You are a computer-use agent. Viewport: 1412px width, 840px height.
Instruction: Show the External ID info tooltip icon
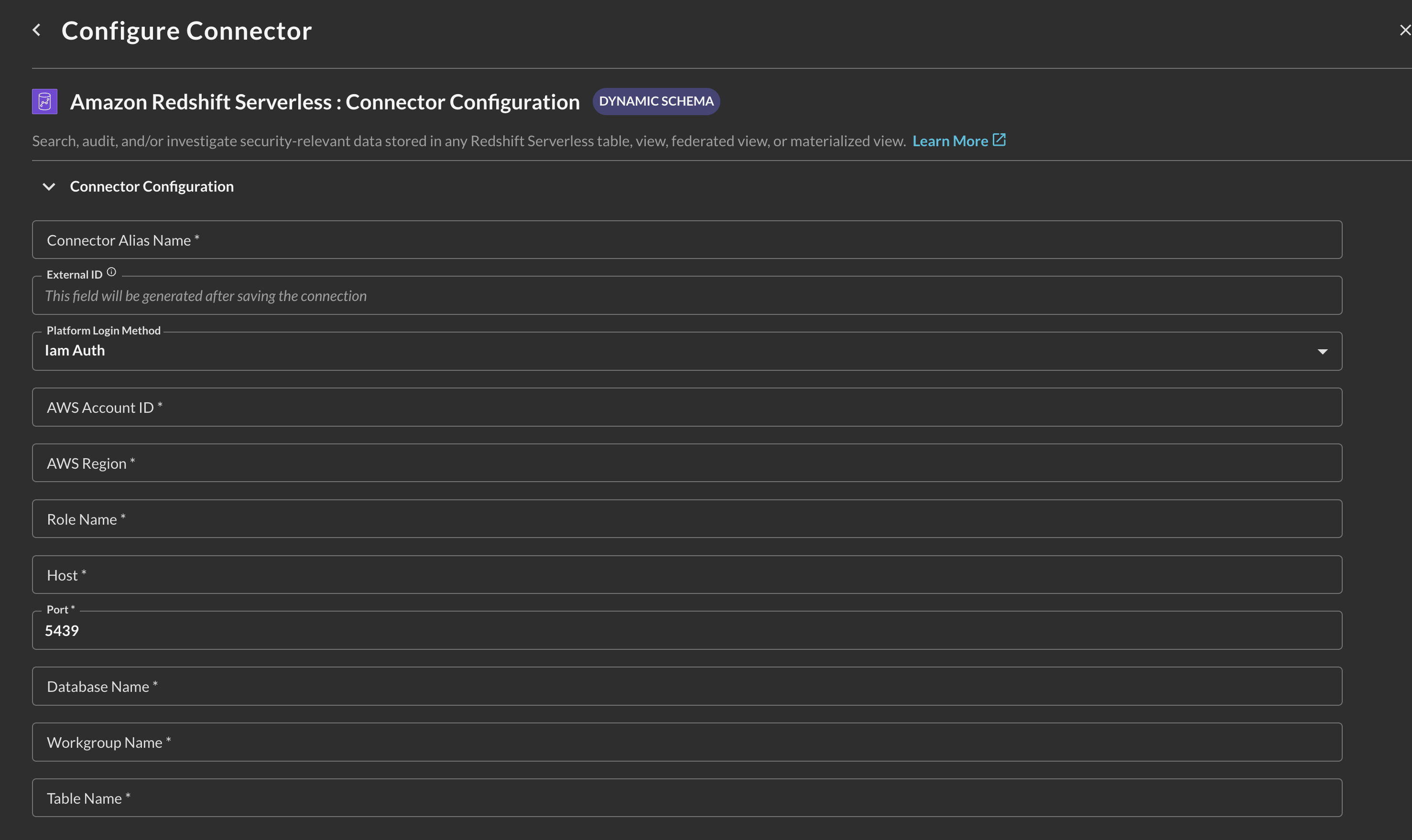coord(111,272)
